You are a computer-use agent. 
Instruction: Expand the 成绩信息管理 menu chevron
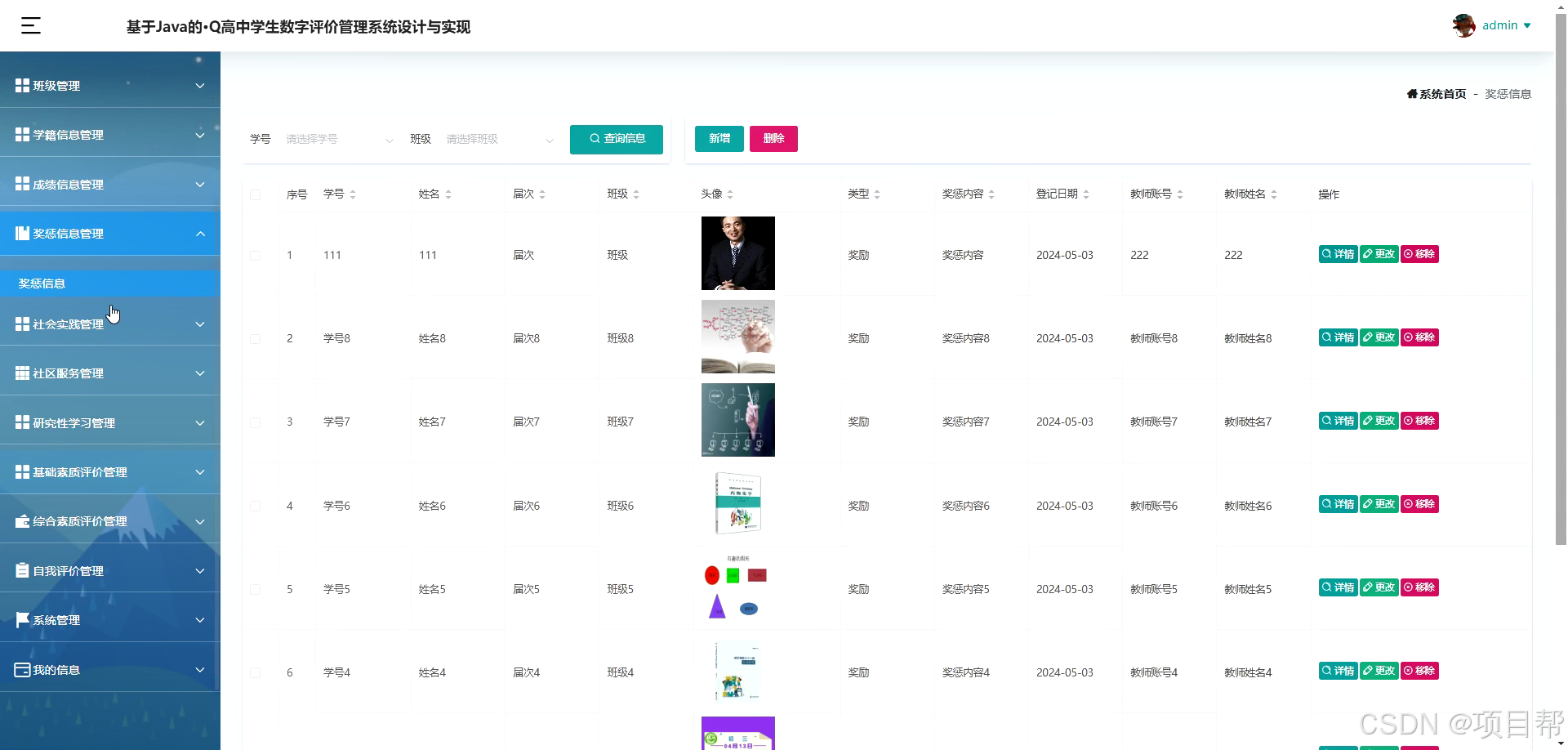click(200, 185)
